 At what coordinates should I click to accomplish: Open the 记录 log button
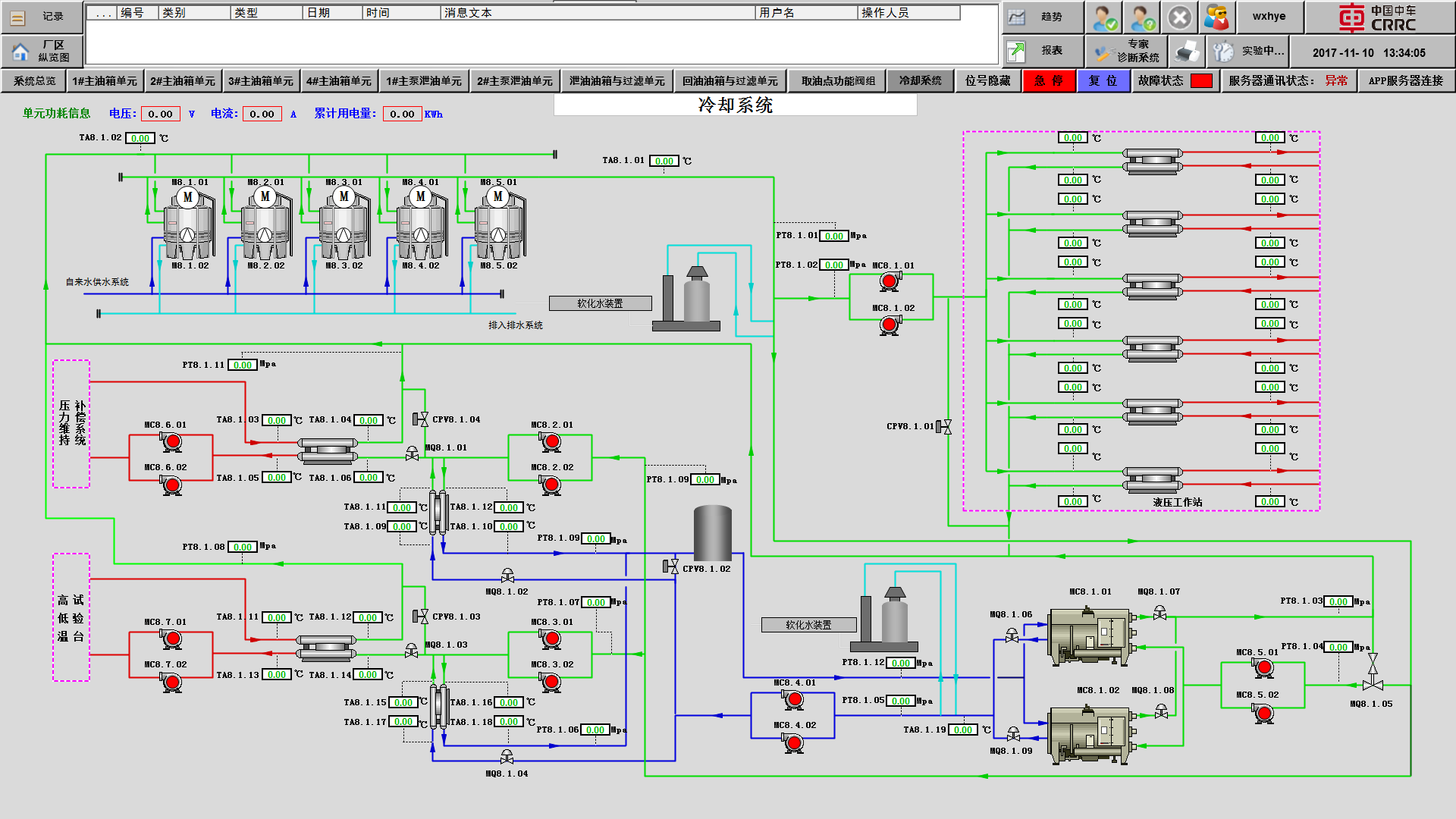click(x=42, y=17)
